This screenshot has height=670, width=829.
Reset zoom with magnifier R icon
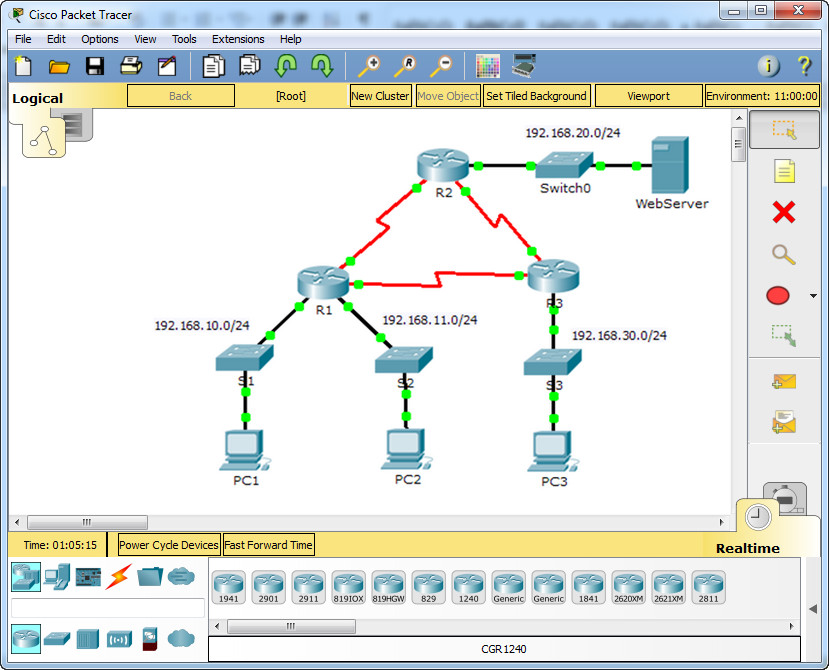(x=404, y=66)
